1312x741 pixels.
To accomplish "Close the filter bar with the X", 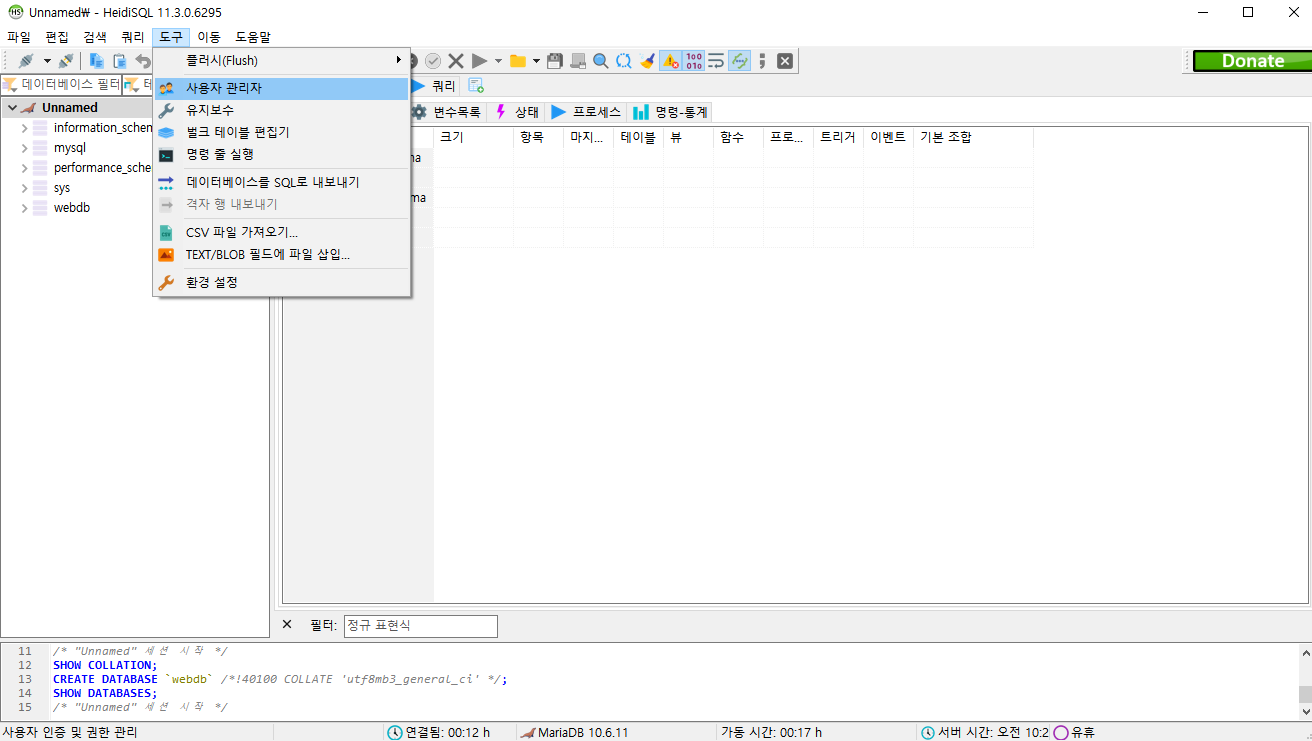I will tap(287, 624).
